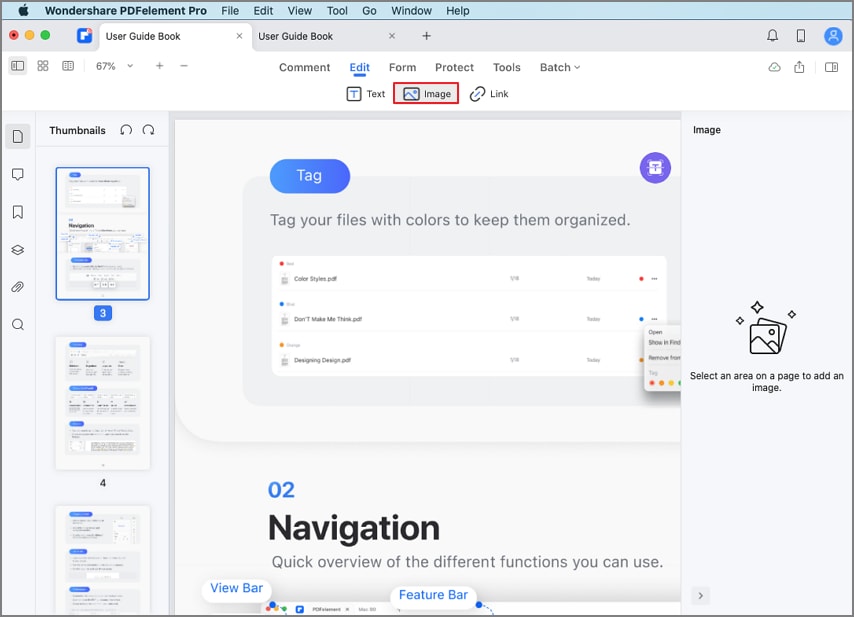Click the mobile device icon
This screenshot has height=617, width=854.
pyautogui.click(x=801, y=36)
